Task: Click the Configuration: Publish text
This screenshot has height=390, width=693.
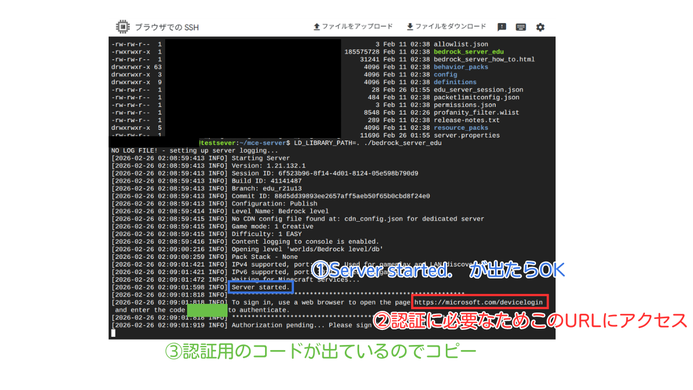Action: (x=274, y=203)
